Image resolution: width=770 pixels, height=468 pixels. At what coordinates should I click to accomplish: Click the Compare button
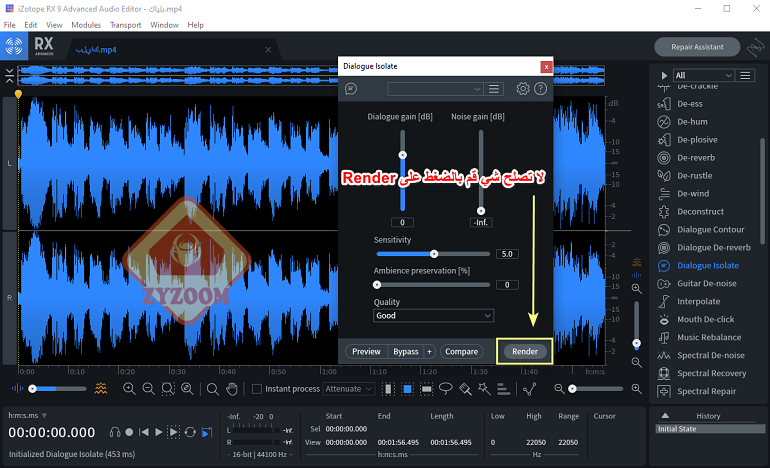(462, 352)
